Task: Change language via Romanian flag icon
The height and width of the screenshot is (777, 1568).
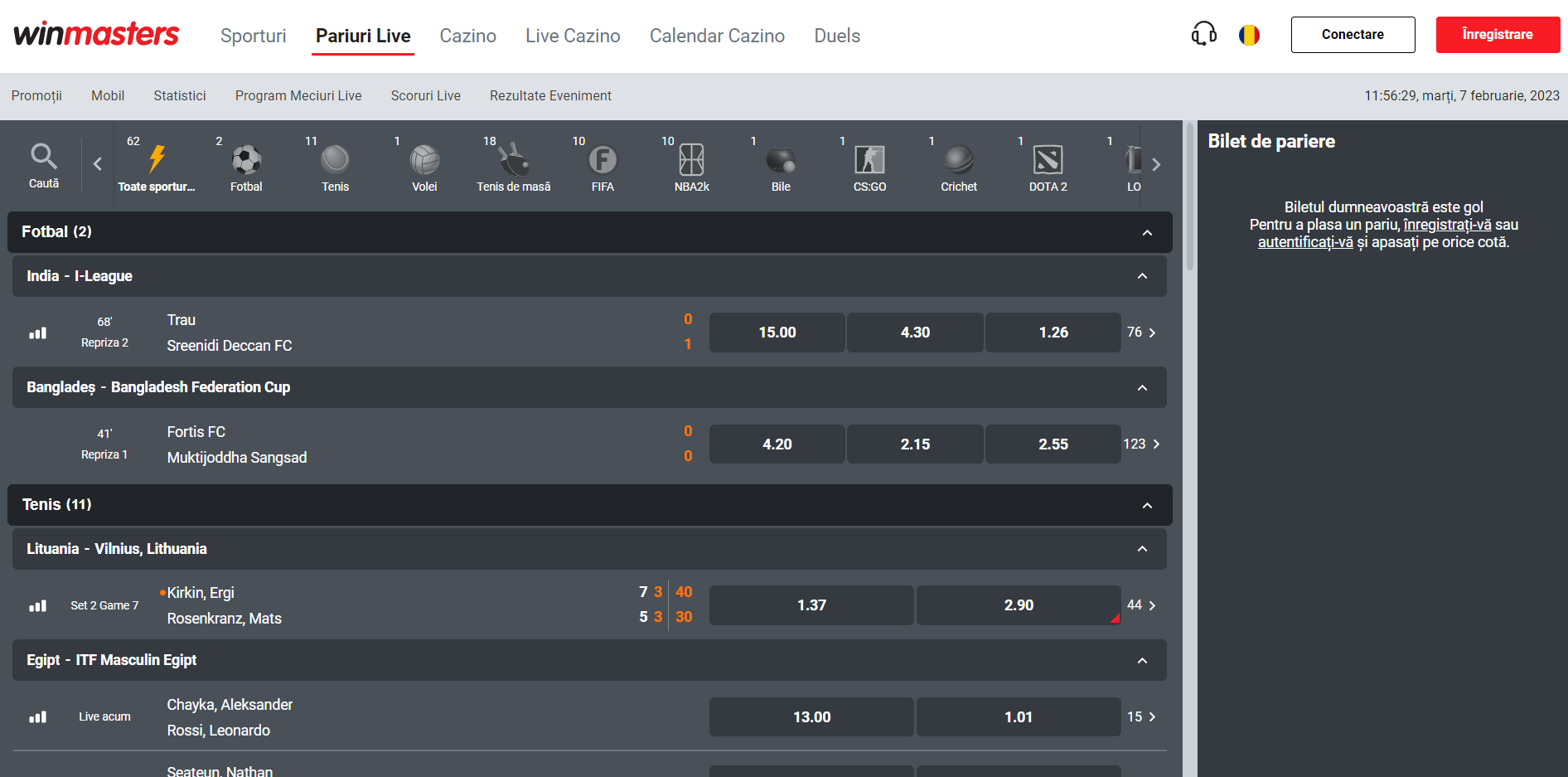Action: coord(1249,35)
